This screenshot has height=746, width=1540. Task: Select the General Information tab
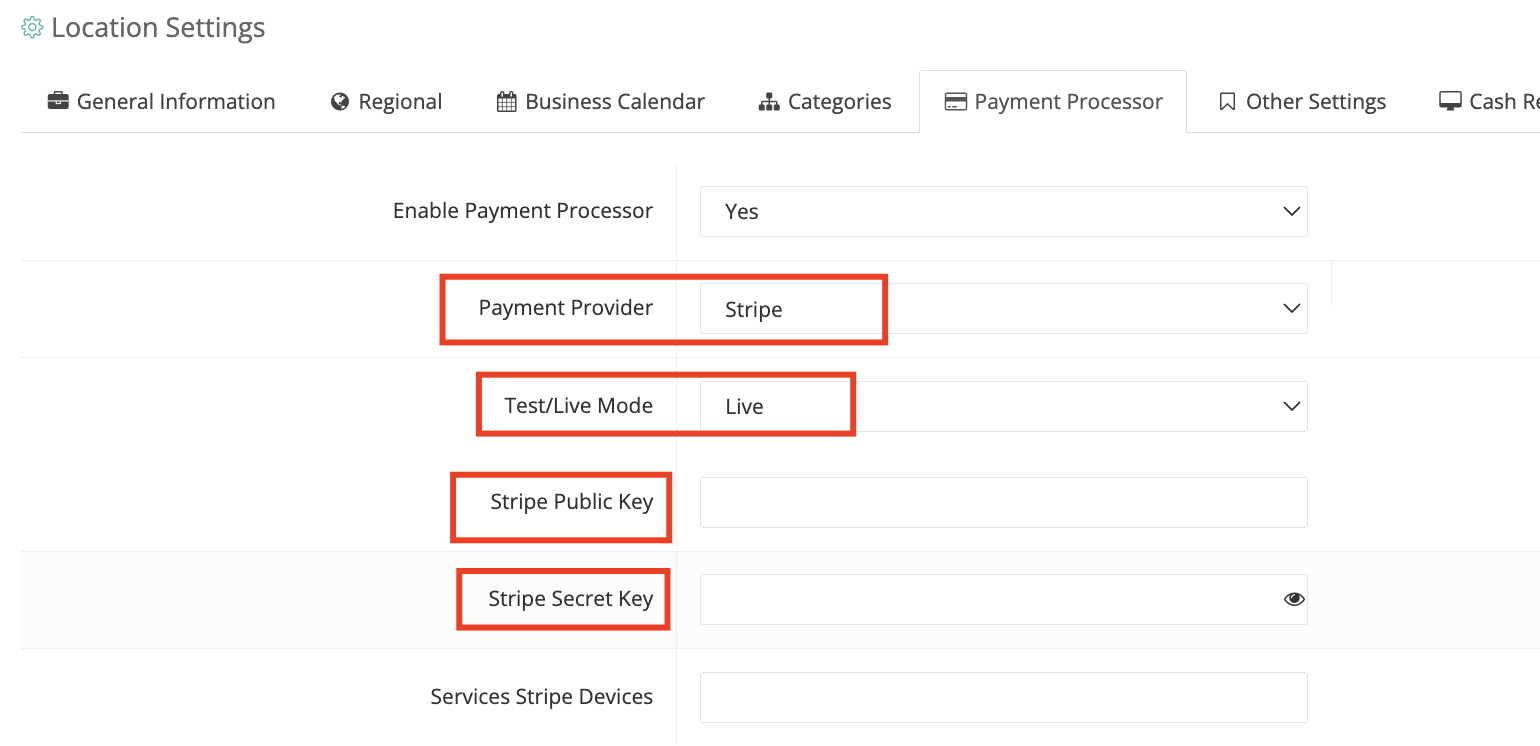tap(161, 101)
